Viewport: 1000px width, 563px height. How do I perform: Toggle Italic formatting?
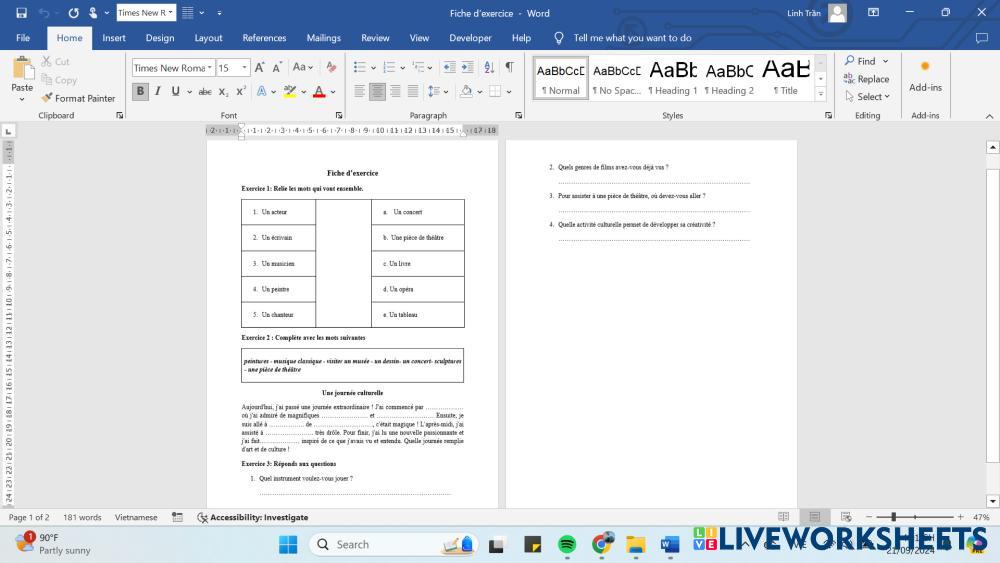tap(157, 92)
